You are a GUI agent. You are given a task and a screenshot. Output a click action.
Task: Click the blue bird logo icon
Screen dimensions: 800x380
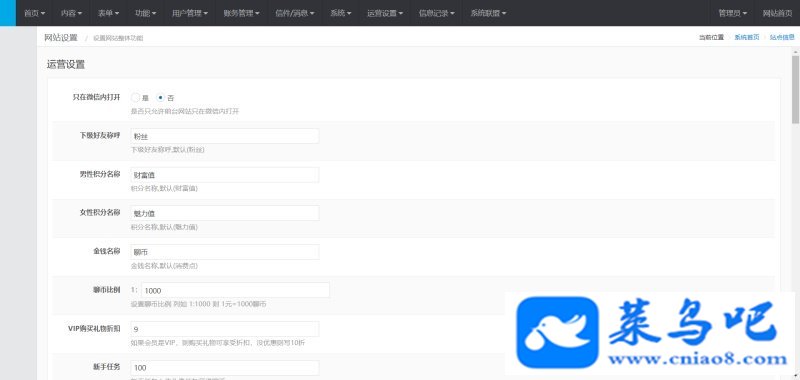coord(557,333)
